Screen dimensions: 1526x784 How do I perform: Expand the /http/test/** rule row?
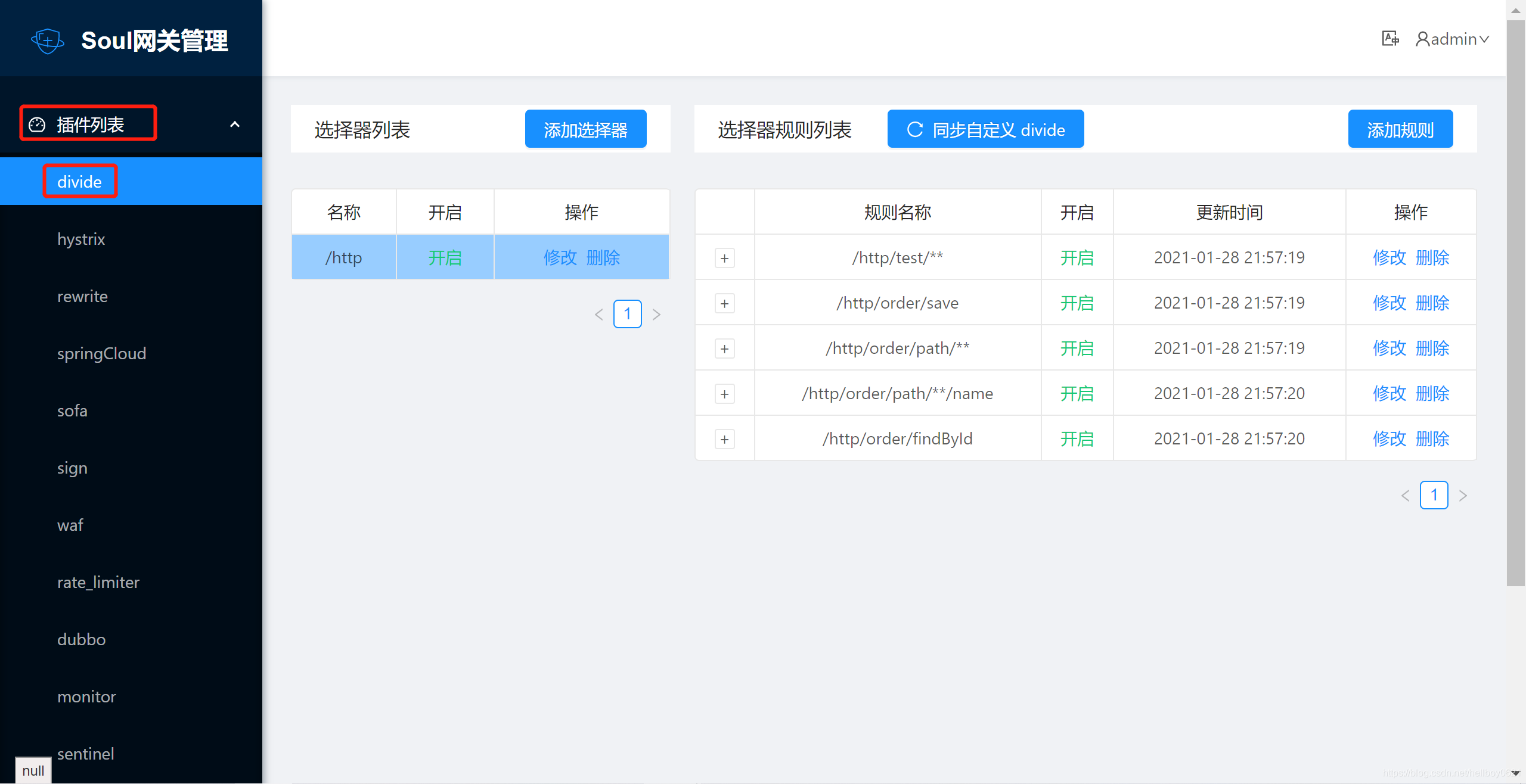724,258
